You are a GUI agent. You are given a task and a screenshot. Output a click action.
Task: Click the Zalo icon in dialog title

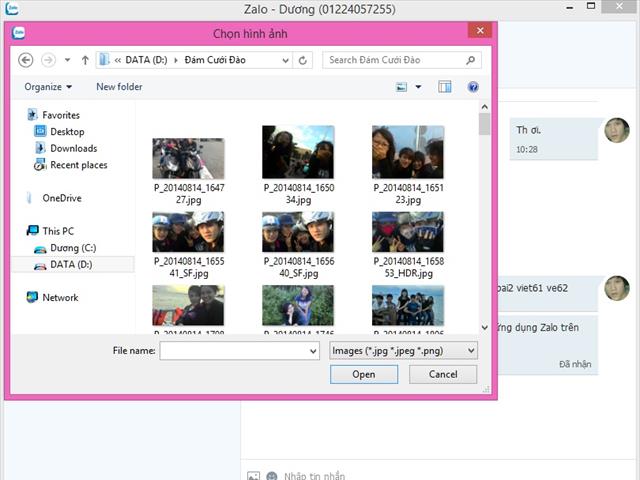18,33
